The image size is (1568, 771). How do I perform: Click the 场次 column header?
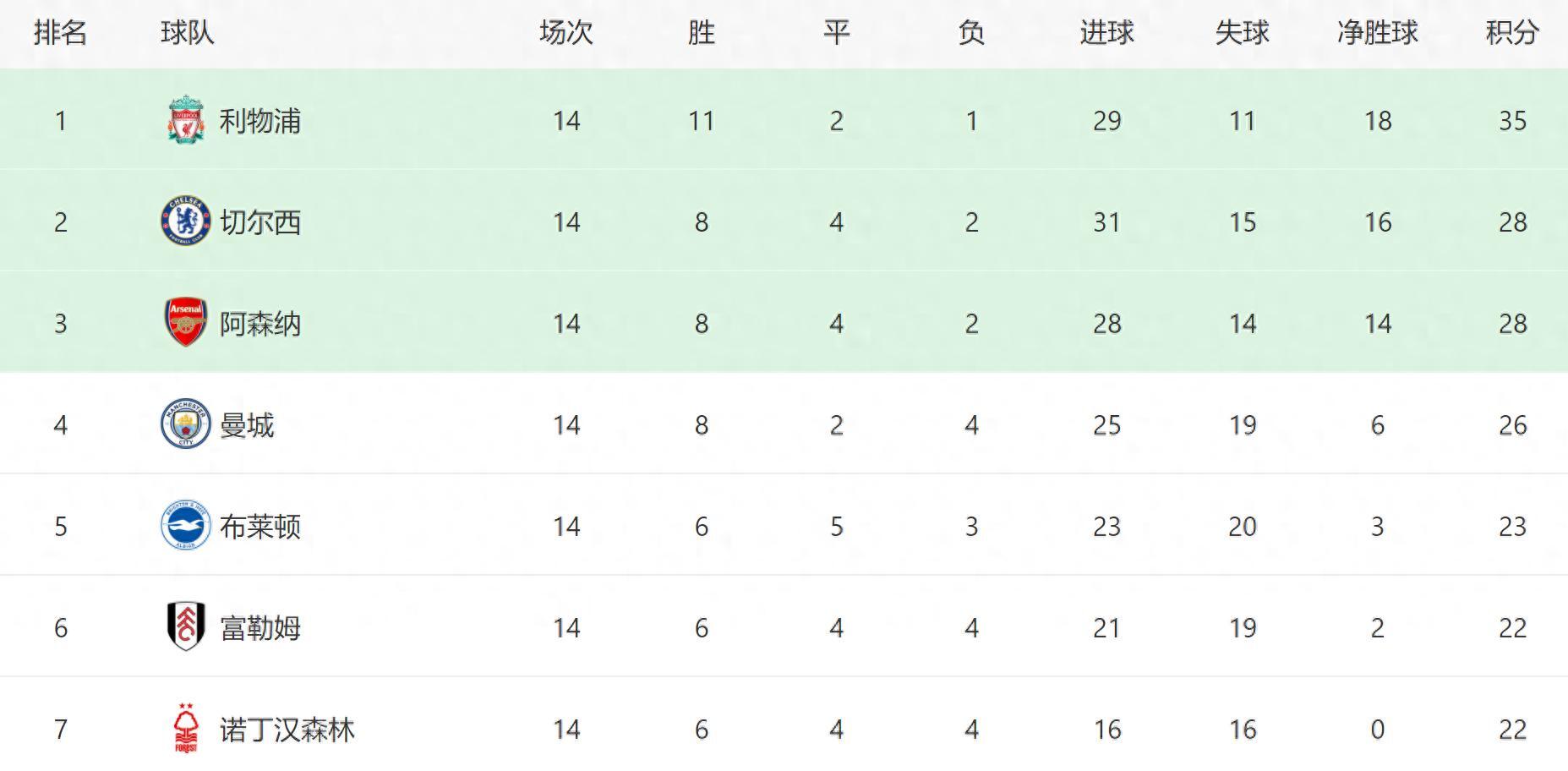tap(566, 33)
